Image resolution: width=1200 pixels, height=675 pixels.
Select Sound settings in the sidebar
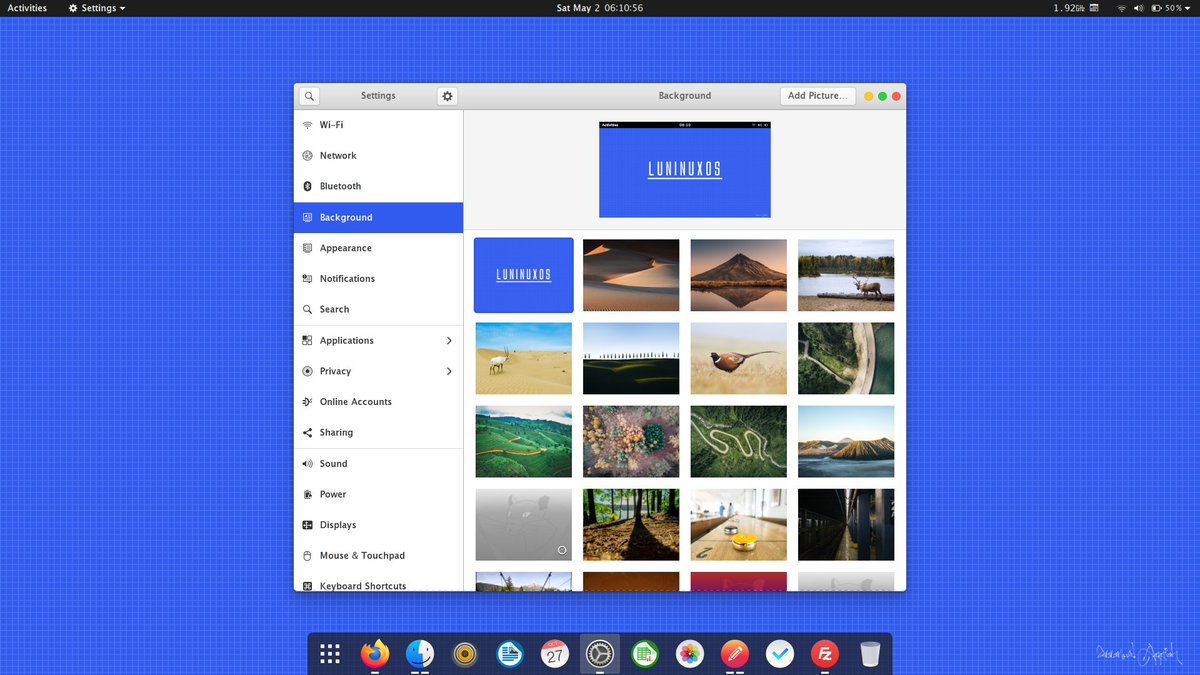(333, 463)
